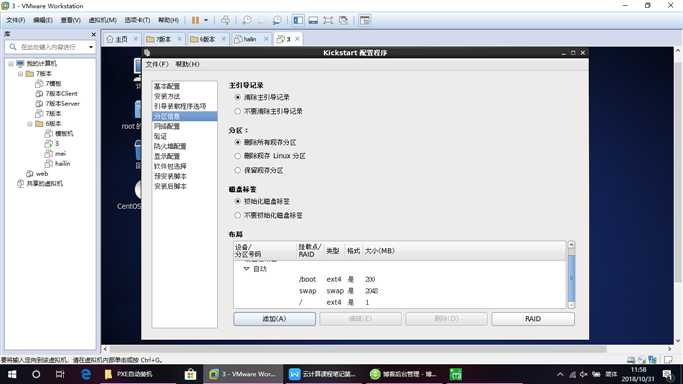Collapse 我的计算机 tree node
The width and height of the screenshot is (683, 384).
(11, 64)
